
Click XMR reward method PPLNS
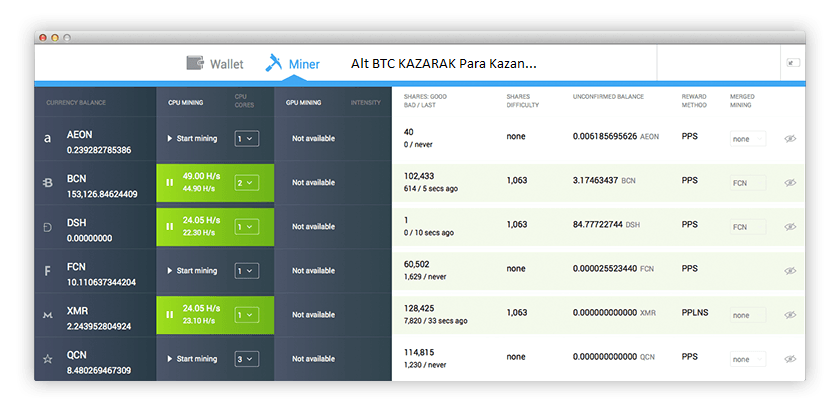click(695, 312)
